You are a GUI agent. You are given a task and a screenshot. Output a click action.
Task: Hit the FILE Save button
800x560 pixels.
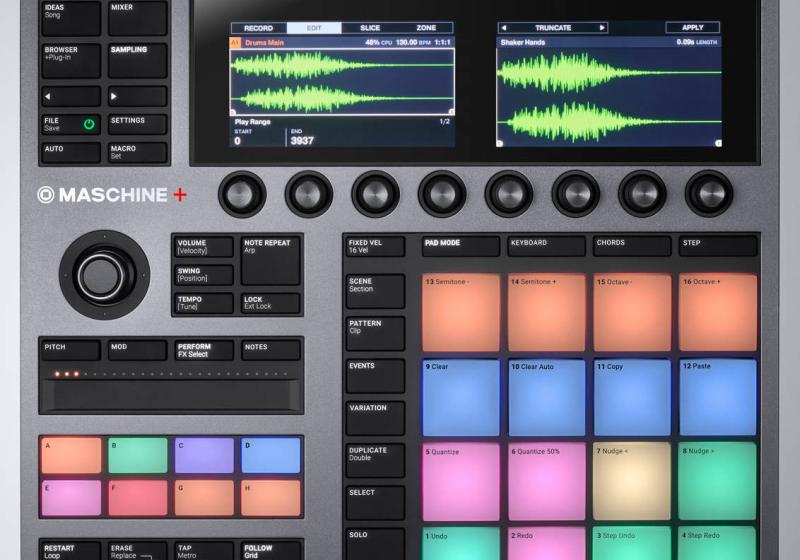point(71,124)
